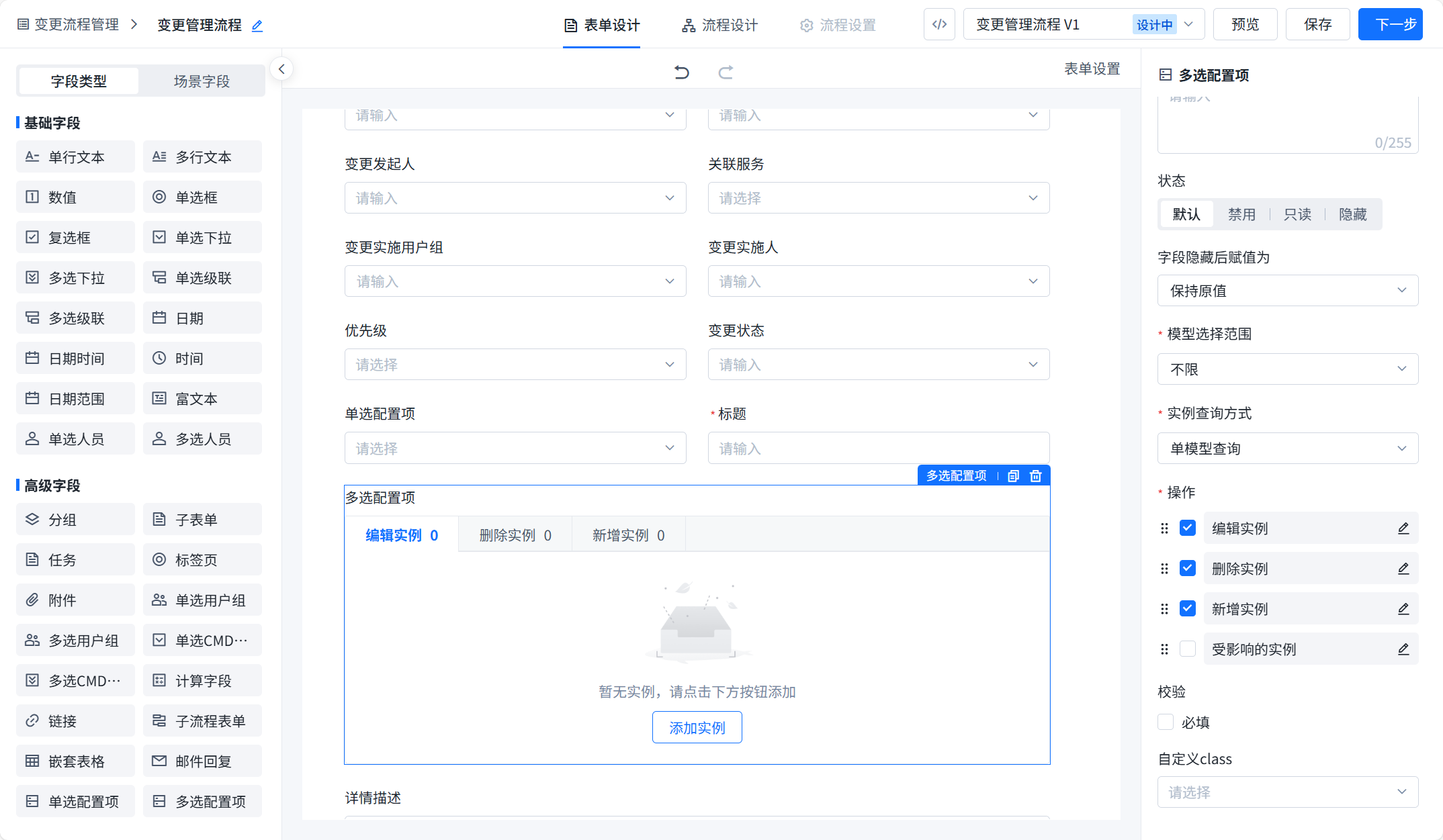
Task: Click the redo arrow icon
Action: 726,72
